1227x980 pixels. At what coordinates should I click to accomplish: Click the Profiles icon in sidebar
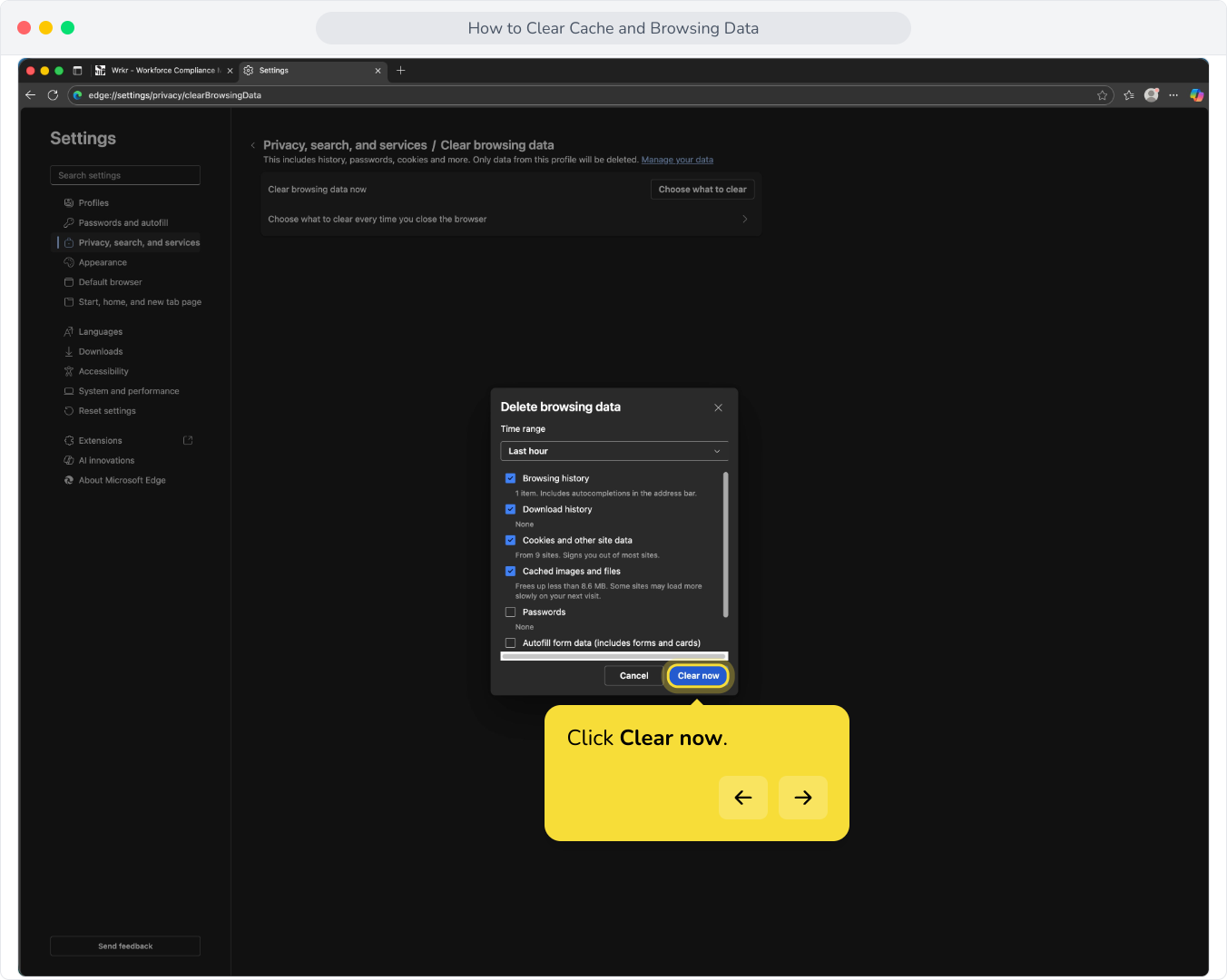pos(69,202)
